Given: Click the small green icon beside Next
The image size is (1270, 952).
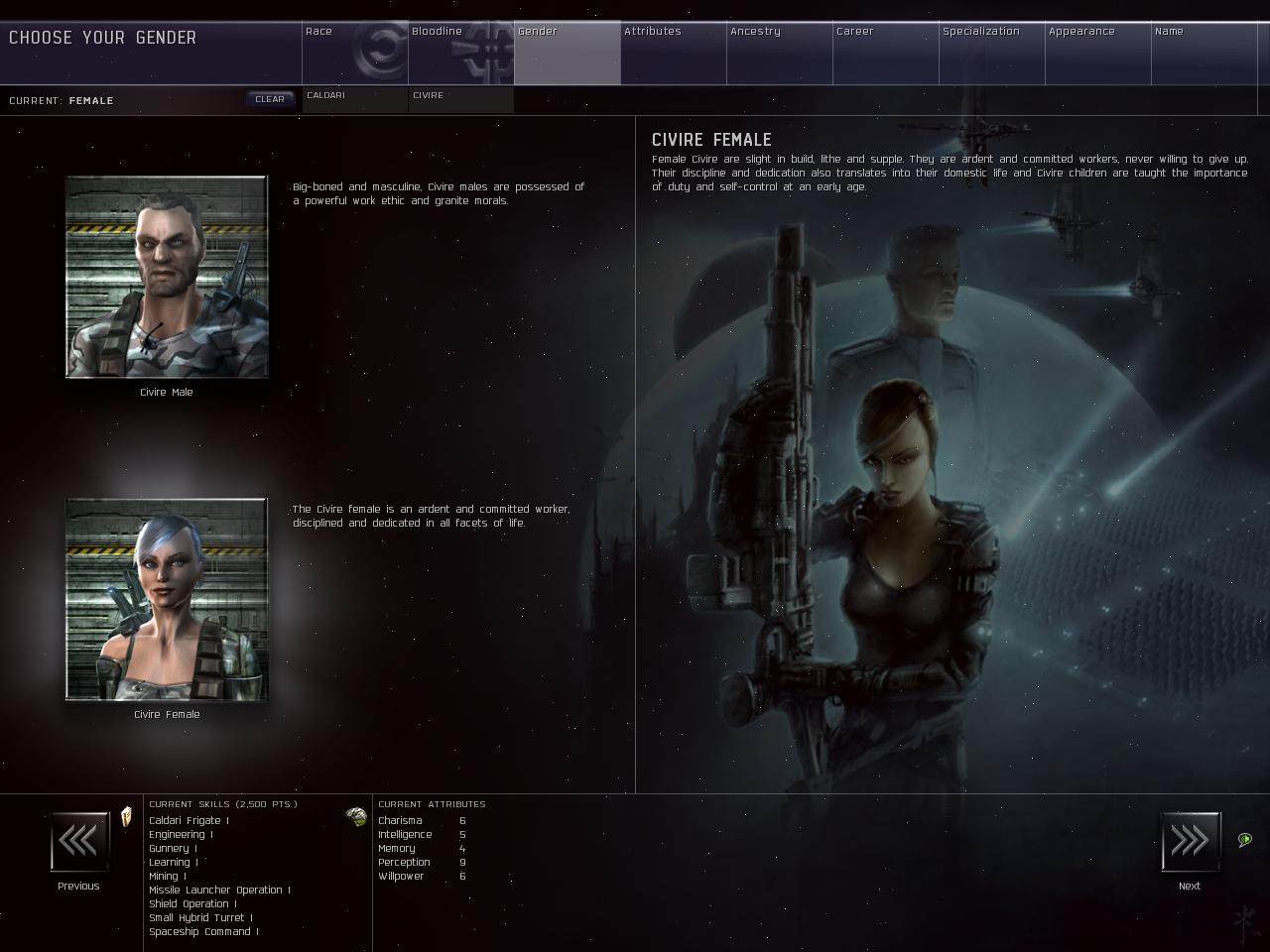Looking at the screenshot, I should [1245, 840].
